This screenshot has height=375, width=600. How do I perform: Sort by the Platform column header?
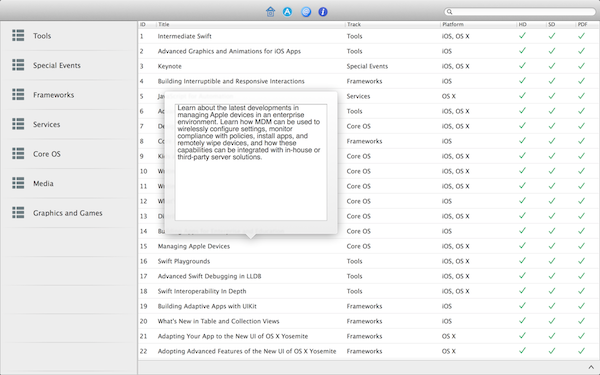coord(453,24)
